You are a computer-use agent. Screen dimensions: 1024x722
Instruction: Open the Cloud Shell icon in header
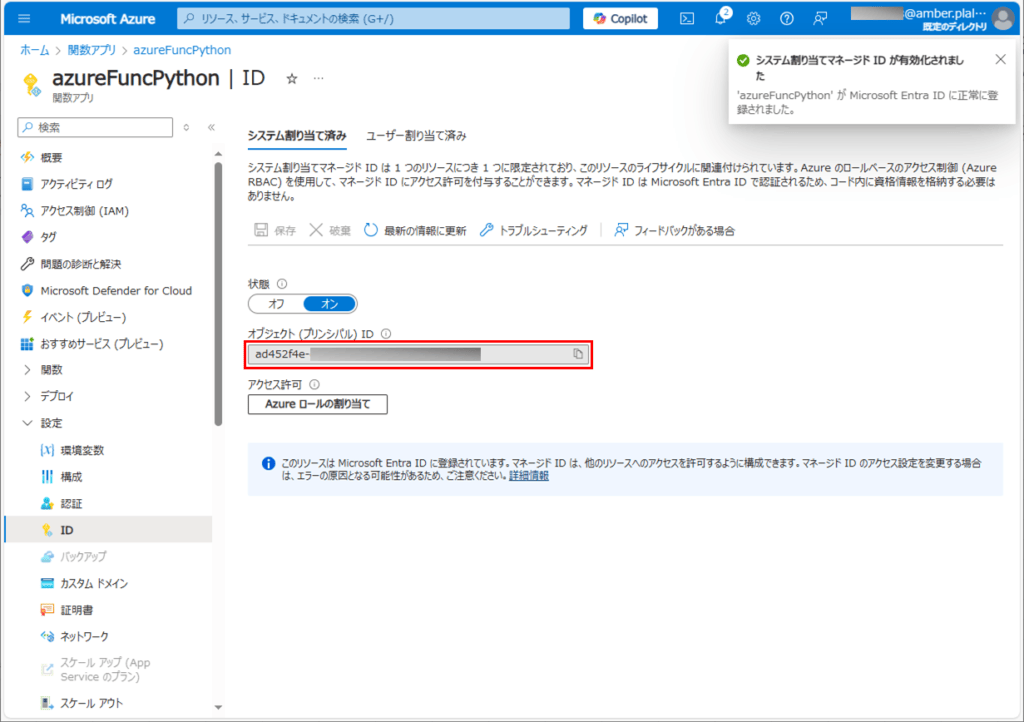click(687, 18)
